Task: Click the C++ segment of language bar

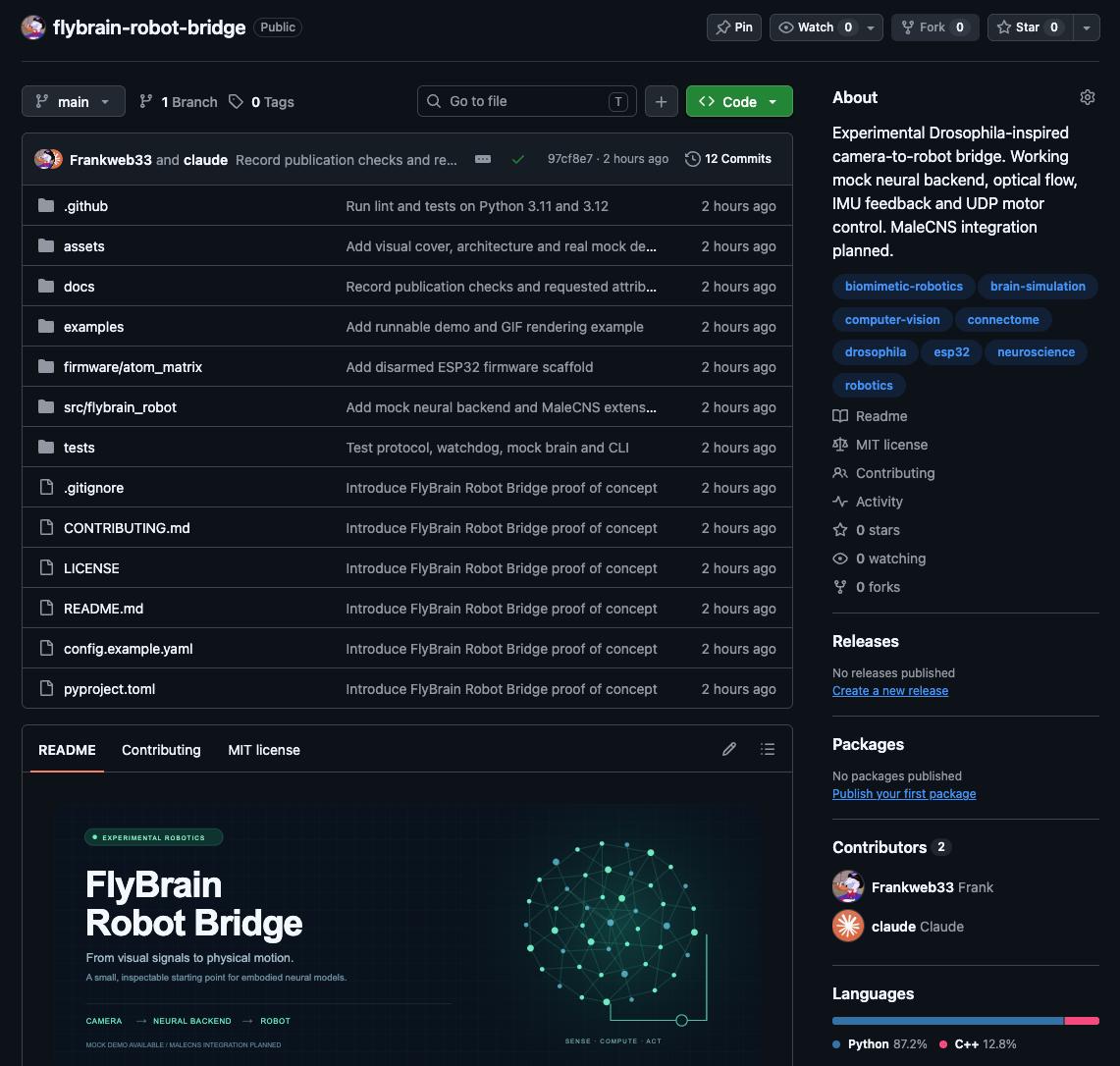Action: [1082, 1021]
